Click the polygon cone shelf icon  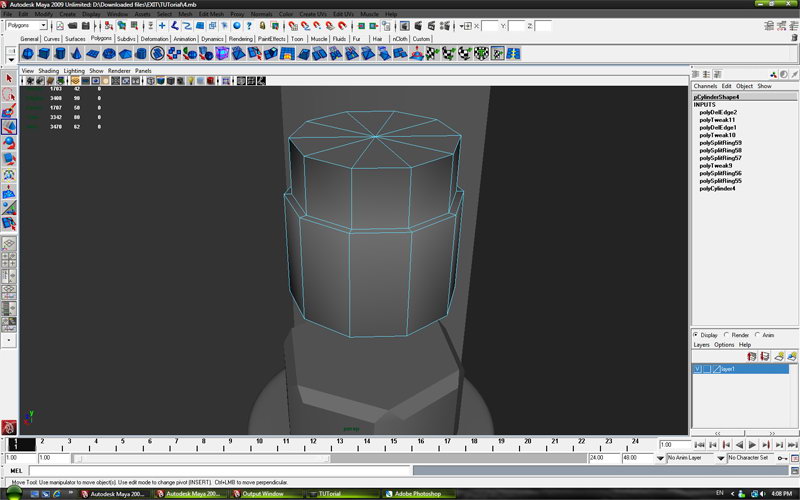[79, 53]
